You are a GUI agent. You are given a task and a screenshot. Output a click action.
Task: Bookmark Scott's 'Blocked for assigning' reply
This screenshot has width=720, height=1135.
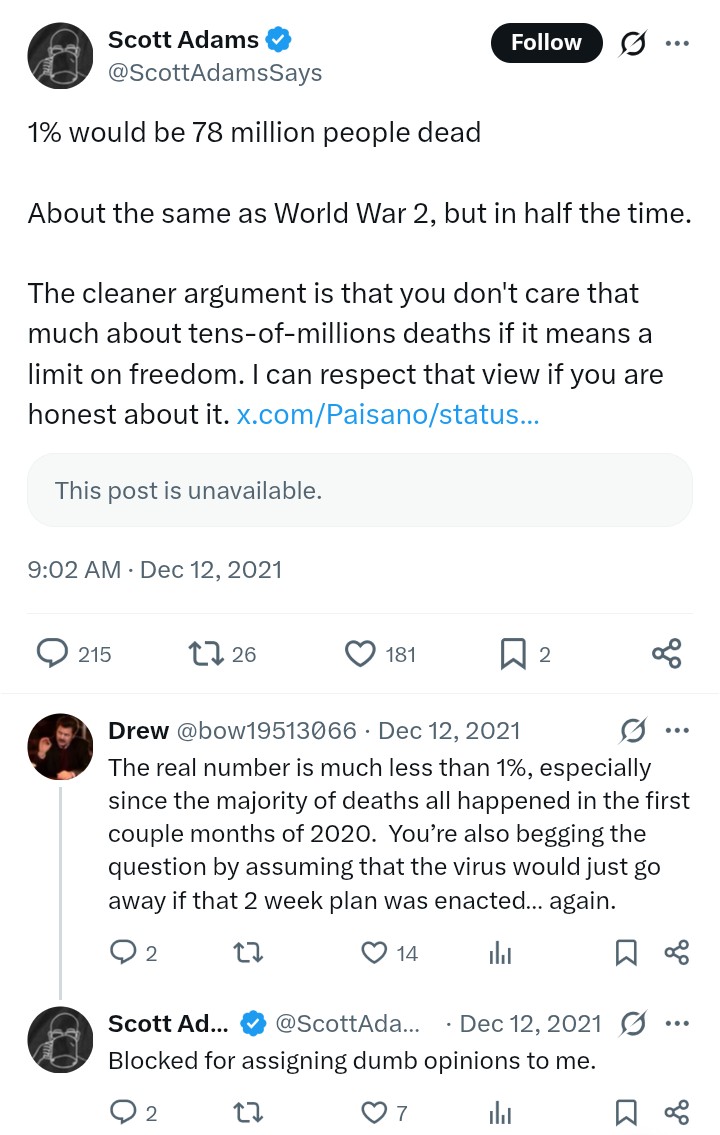click(626, 1112)
